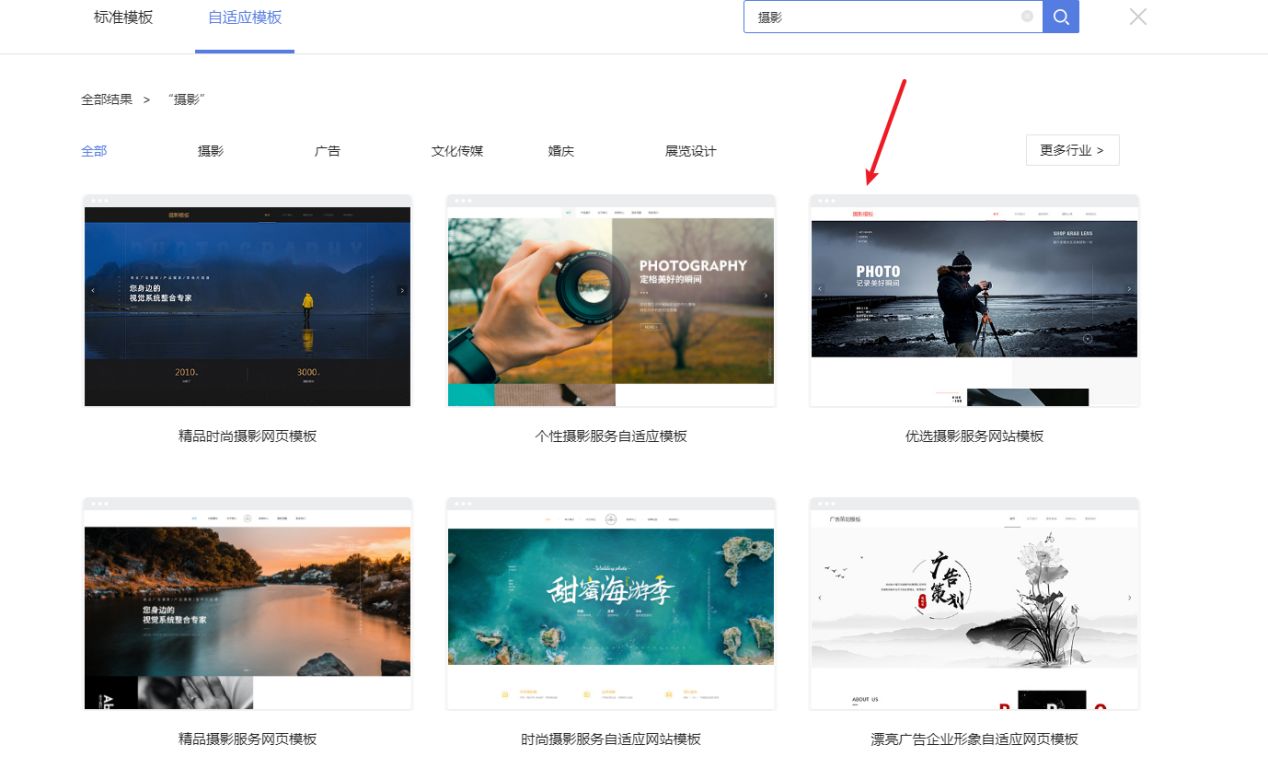The height and width of the screenshot is (768, 1268).
Task: Select the 展览设计 category filter
Action: point(688,151)
